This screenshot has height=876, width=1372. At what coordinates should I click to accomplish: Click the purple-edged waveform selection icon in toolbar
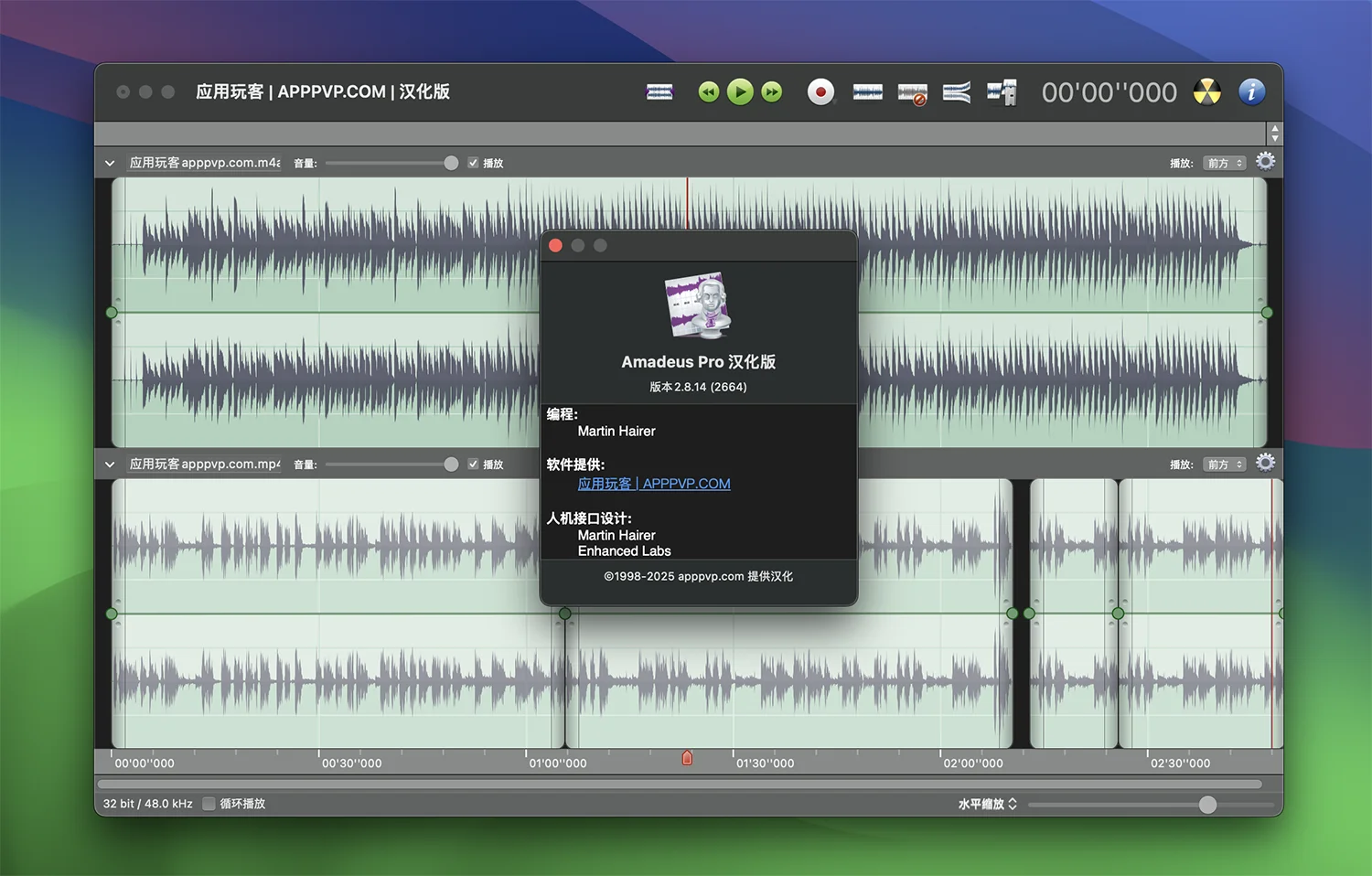coord(659,91)
